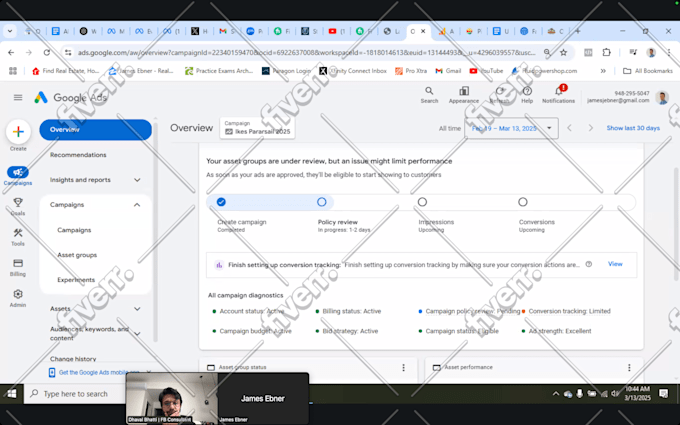680x425 pixels.
Task: Click the Windows search box Type here to search
Action: [75, 394]
